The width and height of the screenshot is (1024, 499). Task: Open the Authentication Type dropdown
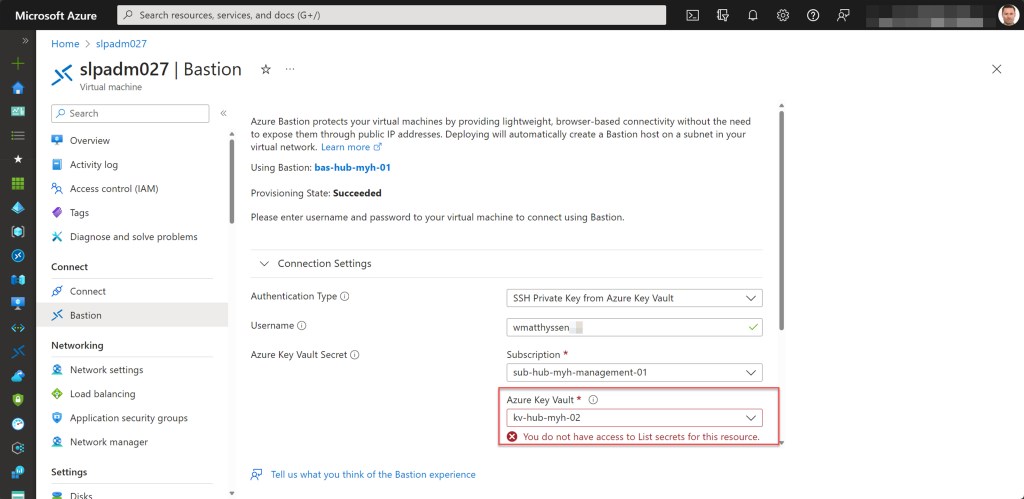[x=634, y=298]
